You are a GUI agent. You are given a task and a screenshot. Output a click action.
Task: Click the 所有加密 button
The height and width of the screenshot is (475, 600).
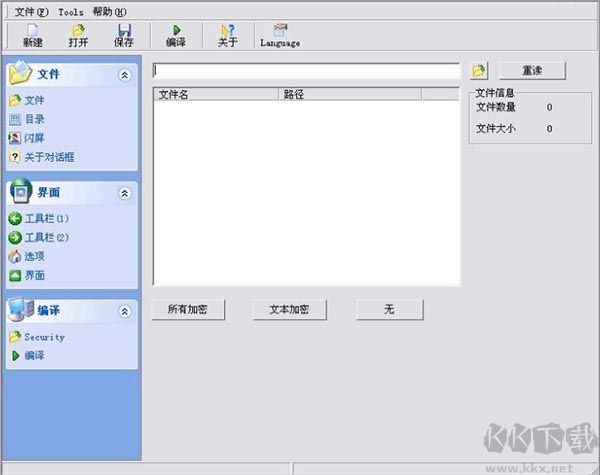188,309
